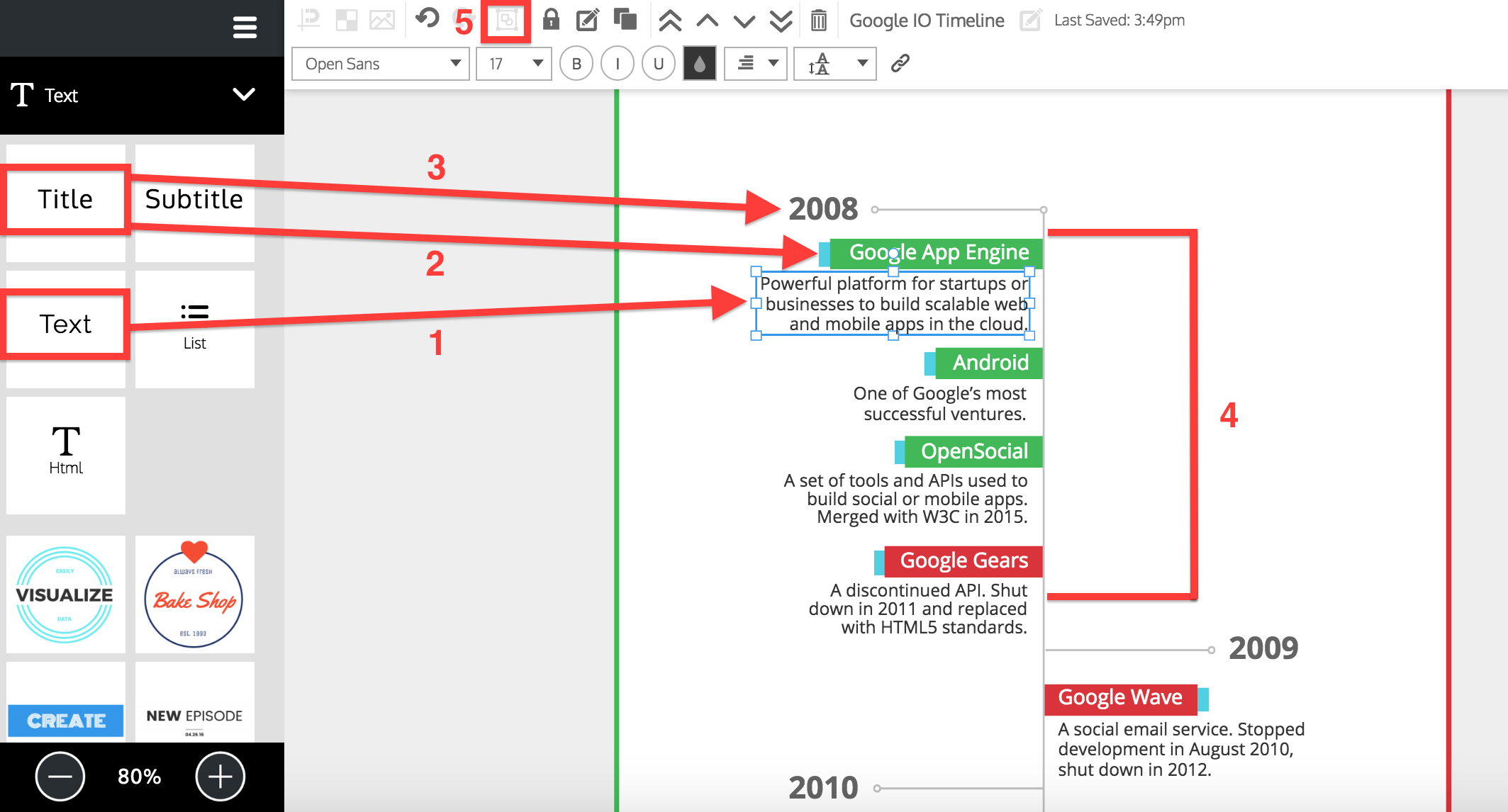Select the Google Gears description paragraph
The height and width of the screenshot is (812, 1508).
(918, 609)
